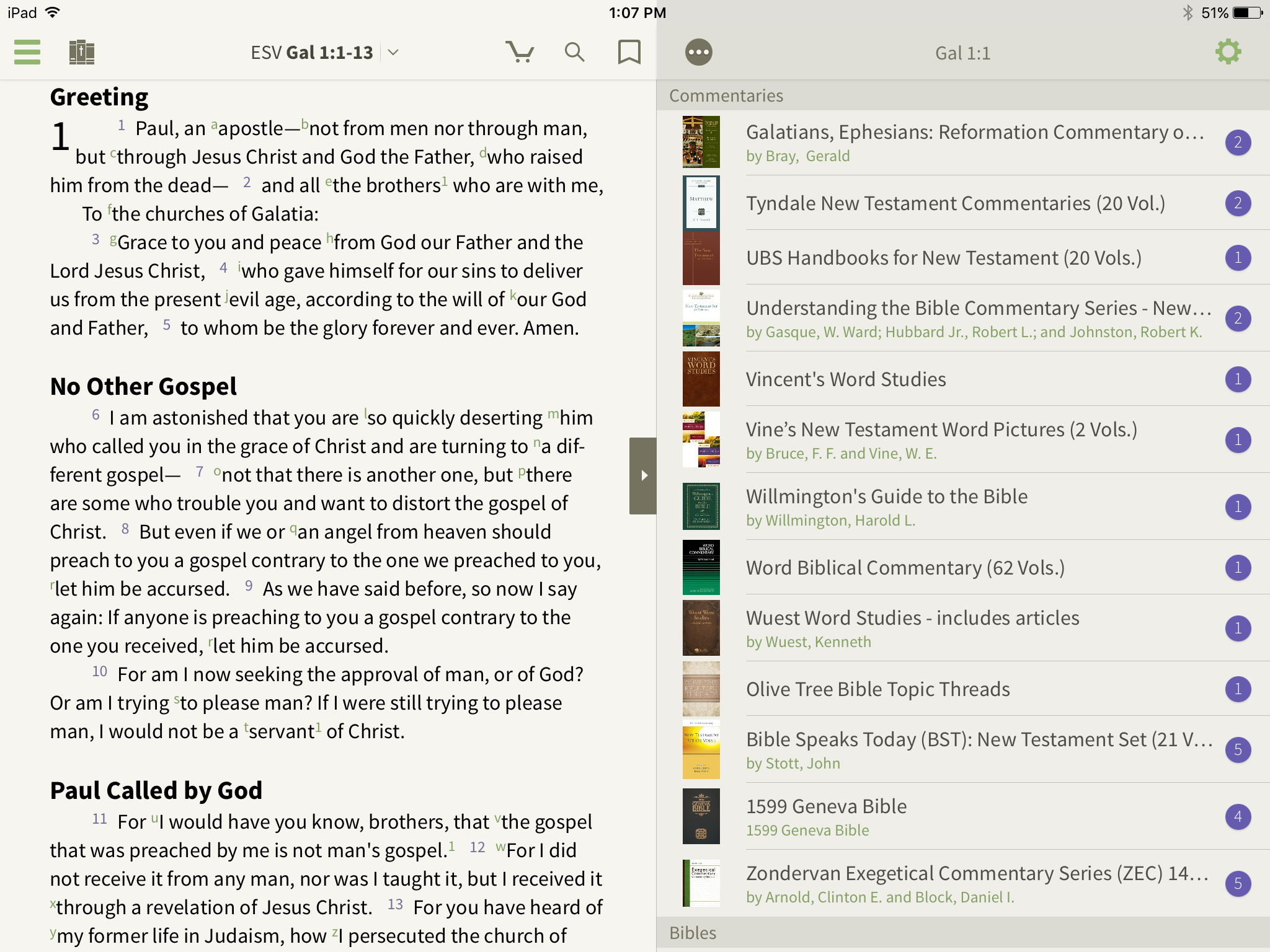Tap the 'No Other Gospel' heading

click(143, 386)
